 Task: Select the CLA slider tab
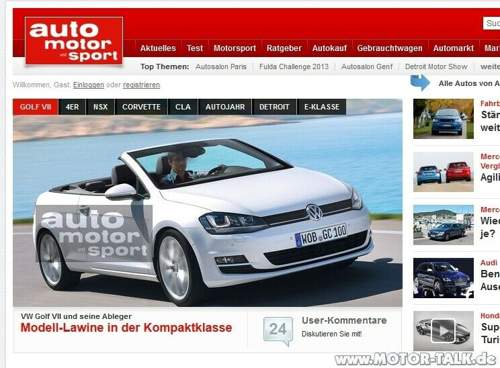click(x=183, y=107)
